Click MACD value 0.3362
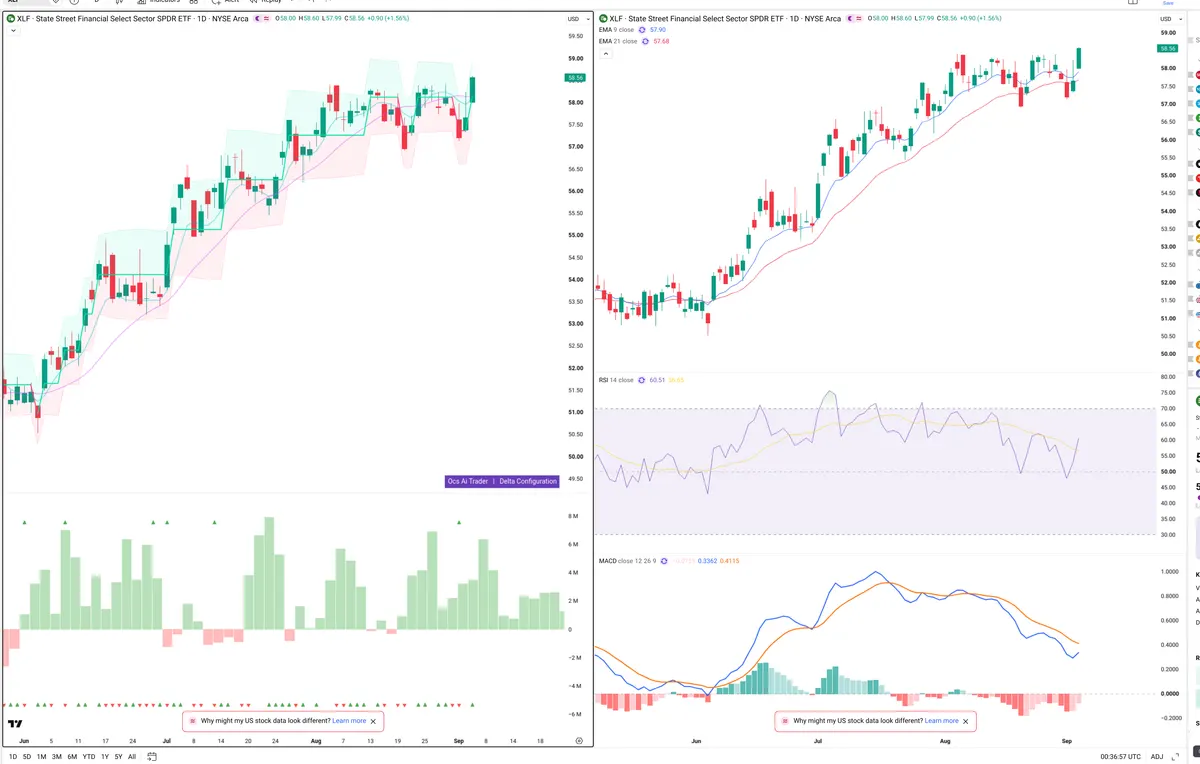 click(x=707, y=561)
